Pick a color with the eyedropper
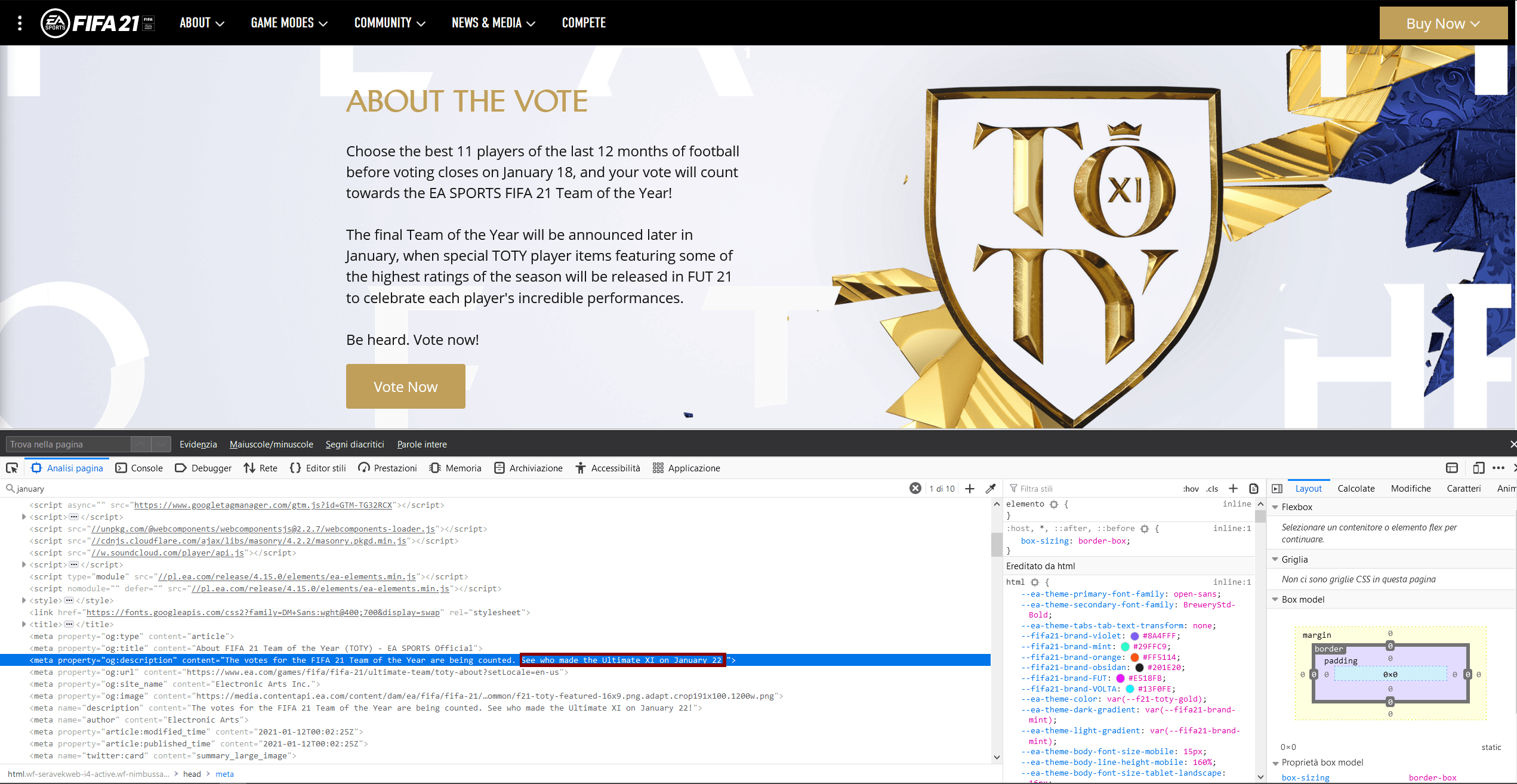Screen dimensions: 1517x784 991,489
